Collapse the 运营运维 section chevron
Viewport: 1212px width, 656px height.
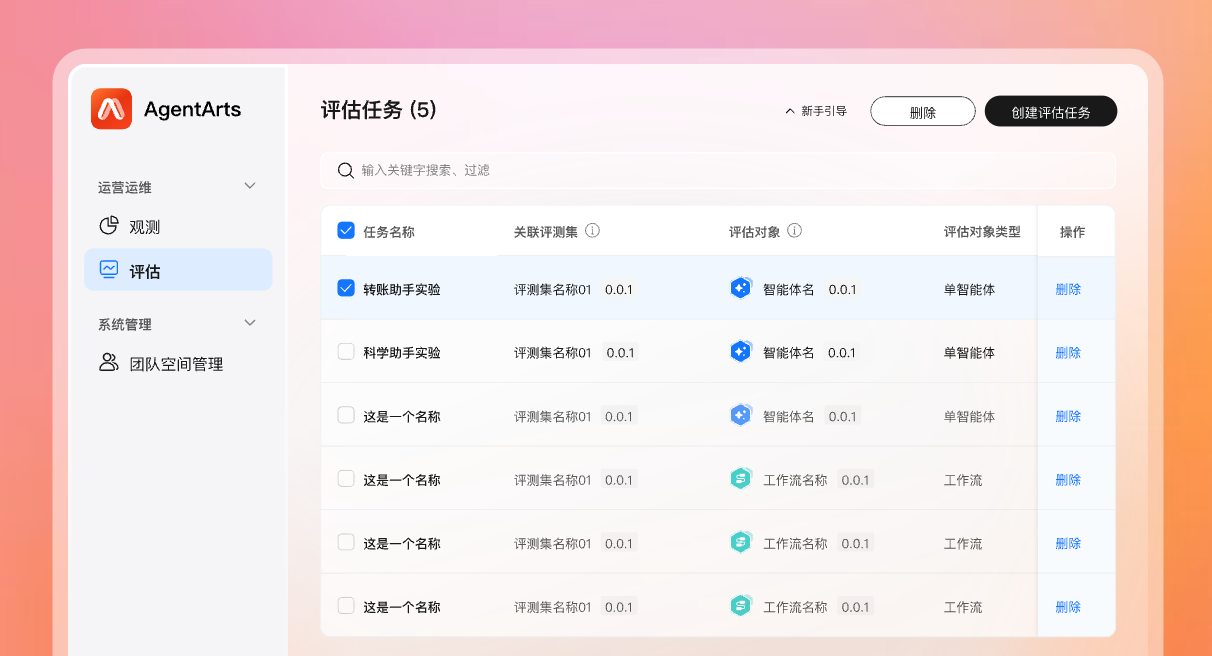[250, 186]
